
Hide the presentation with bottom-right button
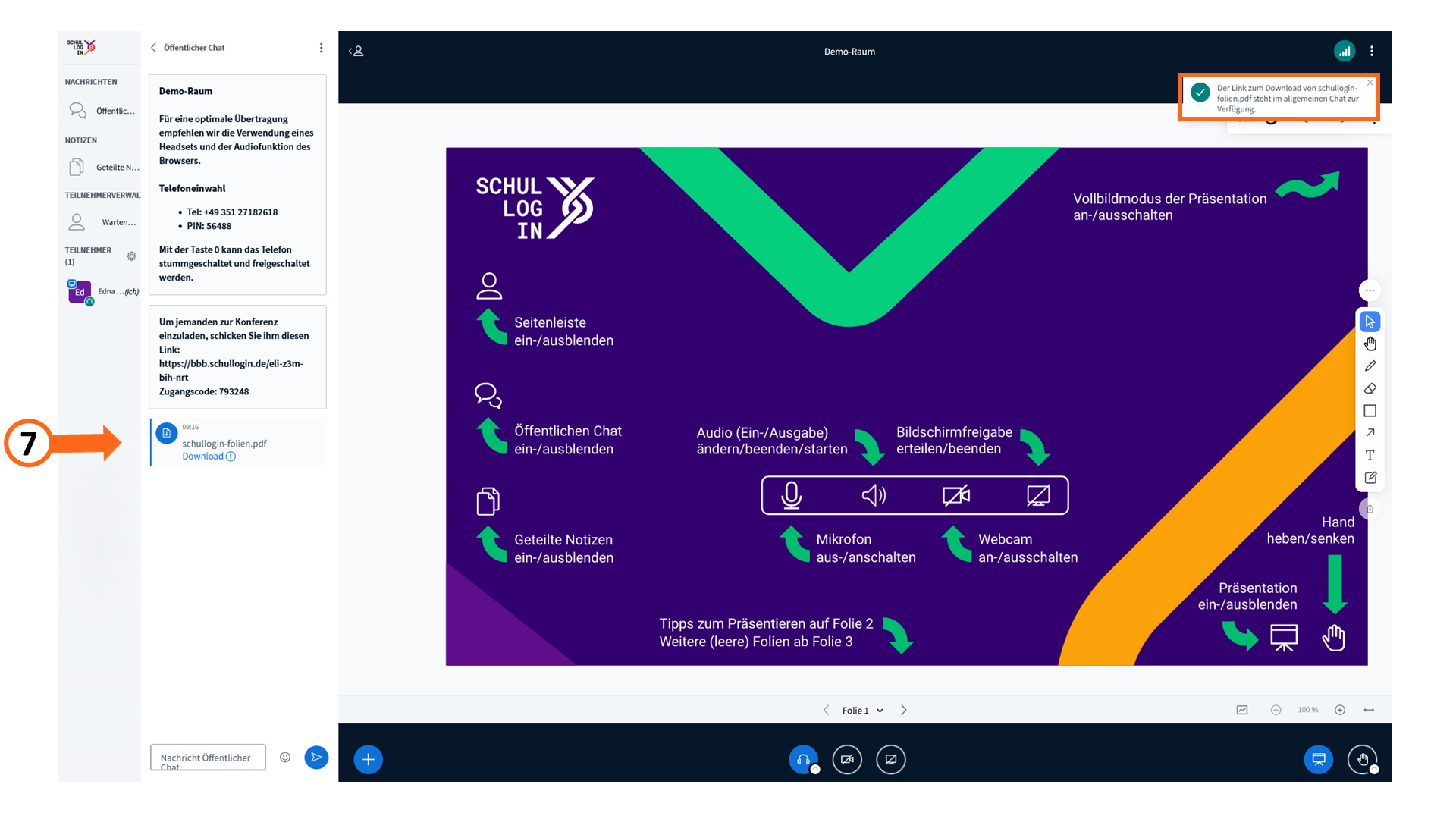click(1318, 759)
